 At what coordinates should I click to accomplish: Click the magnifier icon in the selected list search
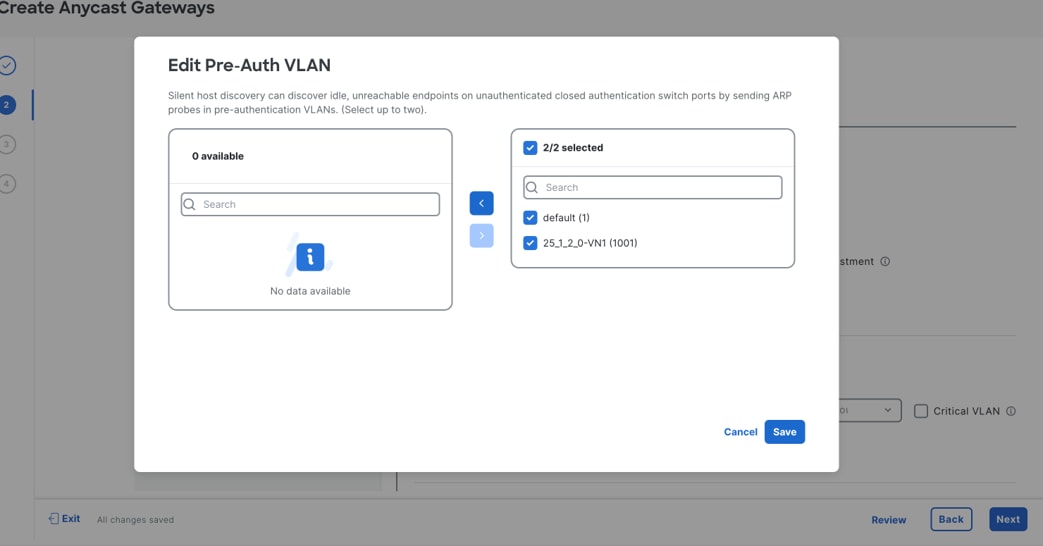[532, 188]
